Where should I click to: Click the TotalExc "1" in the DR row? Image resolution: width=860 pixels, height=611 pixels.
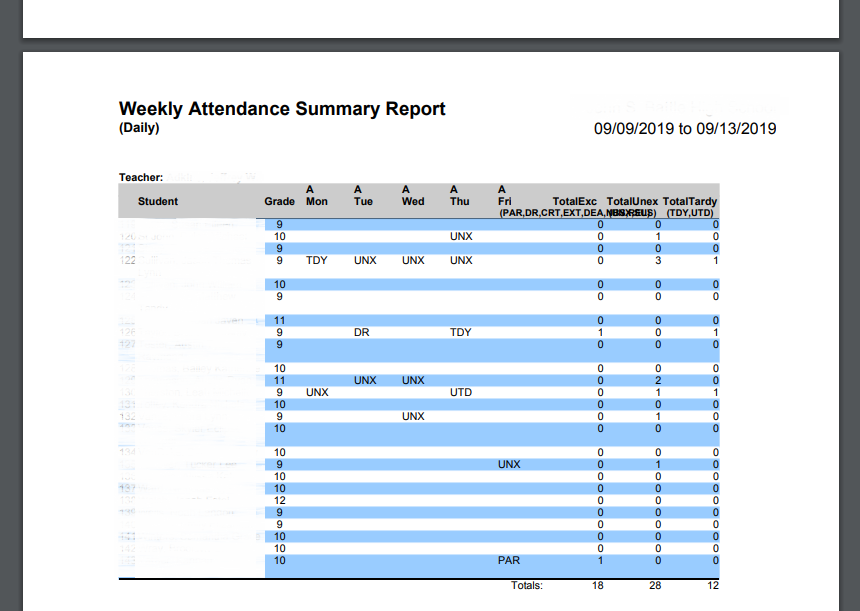click(x=600, y=332)
